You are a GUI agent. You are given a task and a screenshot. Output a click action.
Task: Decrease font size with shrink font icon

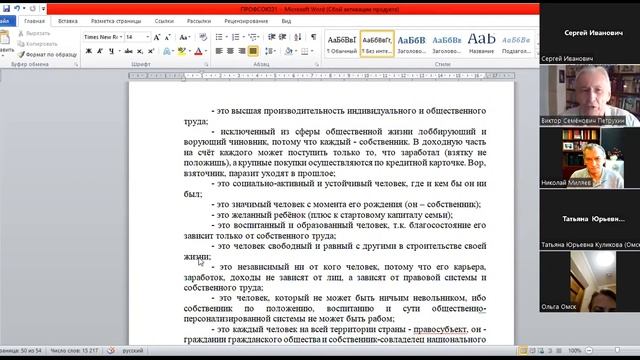[x=167, y=38]
